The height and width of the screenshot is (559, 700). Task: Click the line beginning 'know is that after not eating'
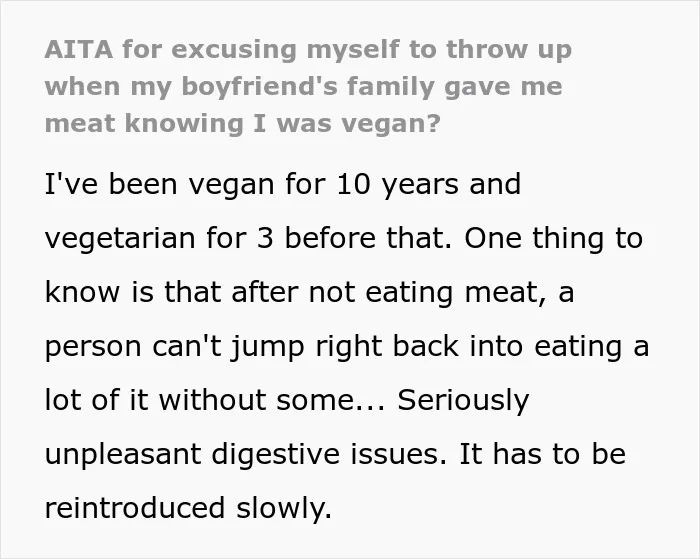pyautogui.click(x=309, y=292)
